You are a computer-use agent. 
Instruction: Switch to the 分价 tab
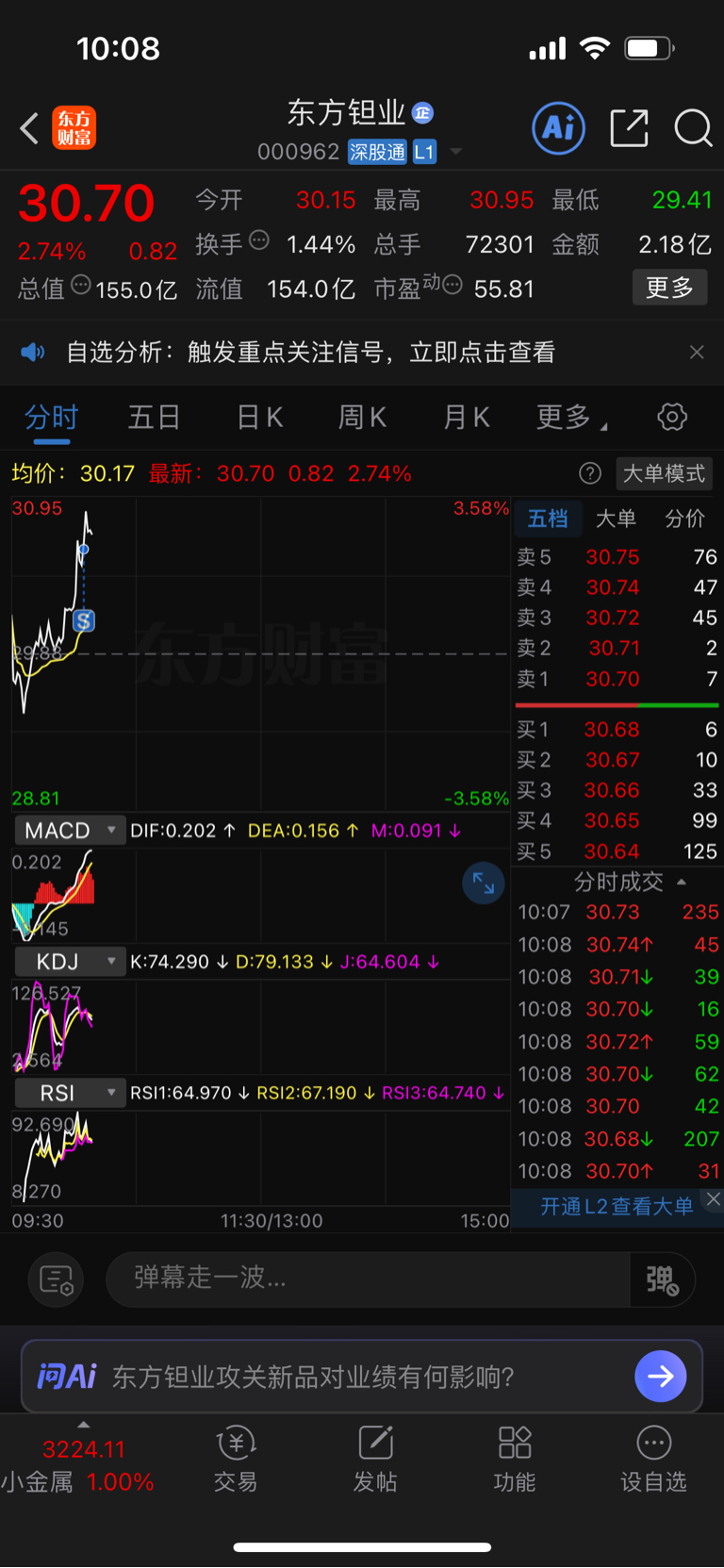tap(684, 519)
